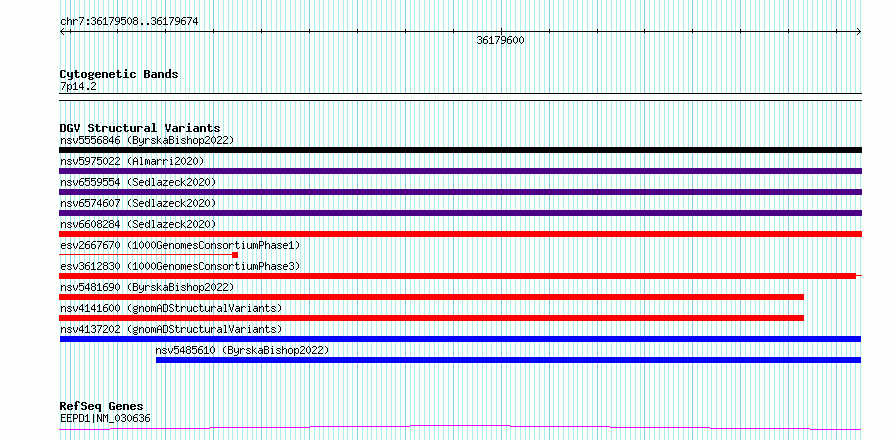
Task: Click the 36179600 ruler position label
Action: (501, 40)
